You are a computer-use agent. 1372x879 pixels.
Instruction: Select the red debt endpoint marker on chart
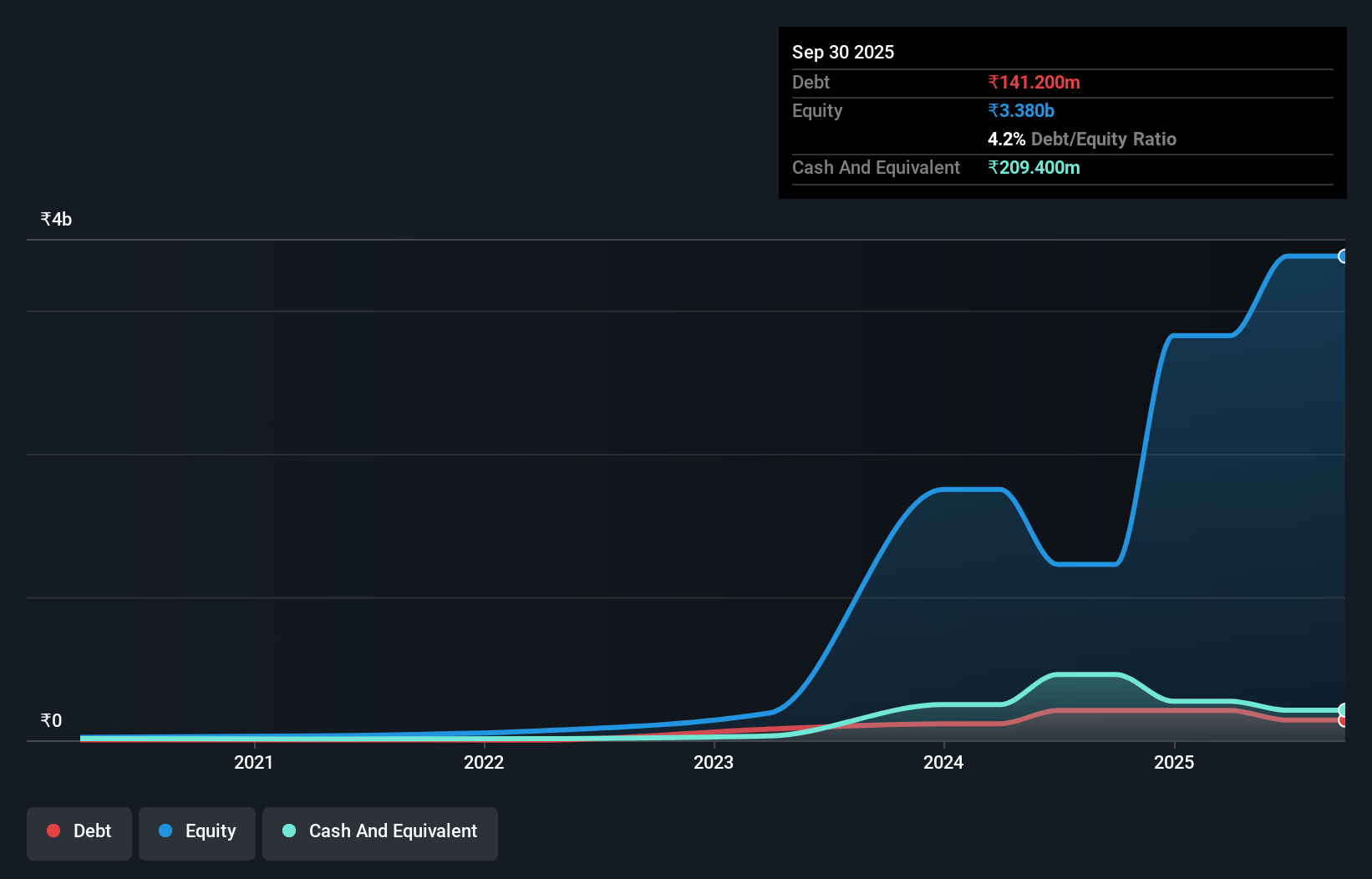1342,720
